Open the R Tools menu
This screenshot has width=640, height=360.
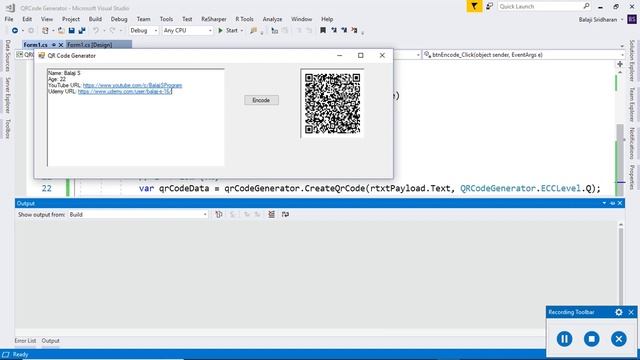coord(244,19)
